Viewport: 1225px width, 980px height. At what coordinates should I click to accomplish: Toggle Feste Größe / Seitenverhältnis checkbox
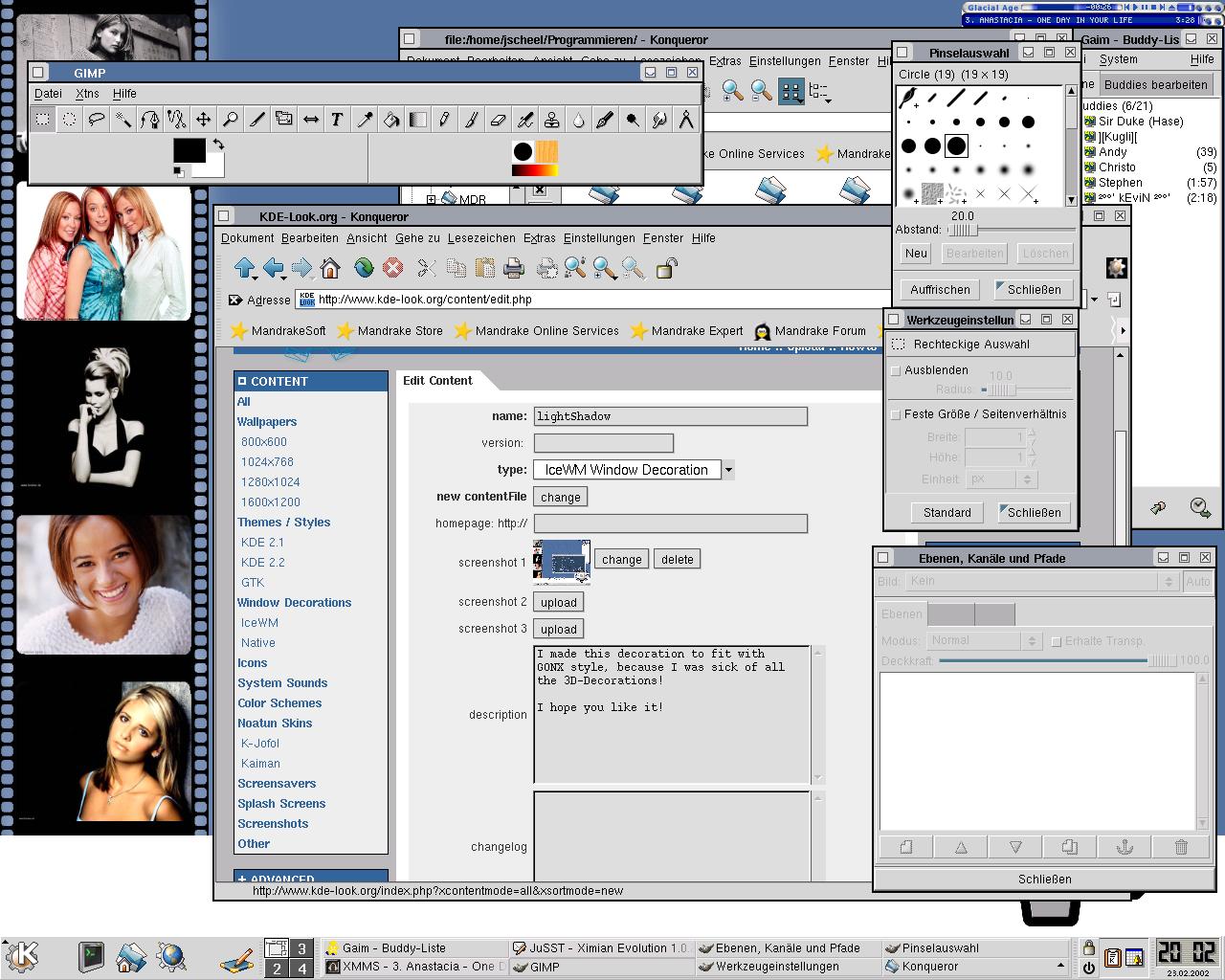tap(896, 414)
